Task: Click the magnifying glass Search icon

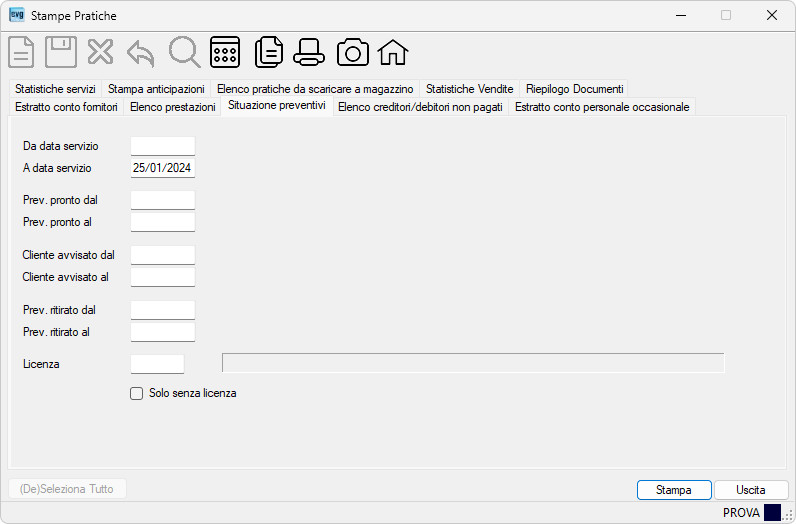Action: coord(184,52)
